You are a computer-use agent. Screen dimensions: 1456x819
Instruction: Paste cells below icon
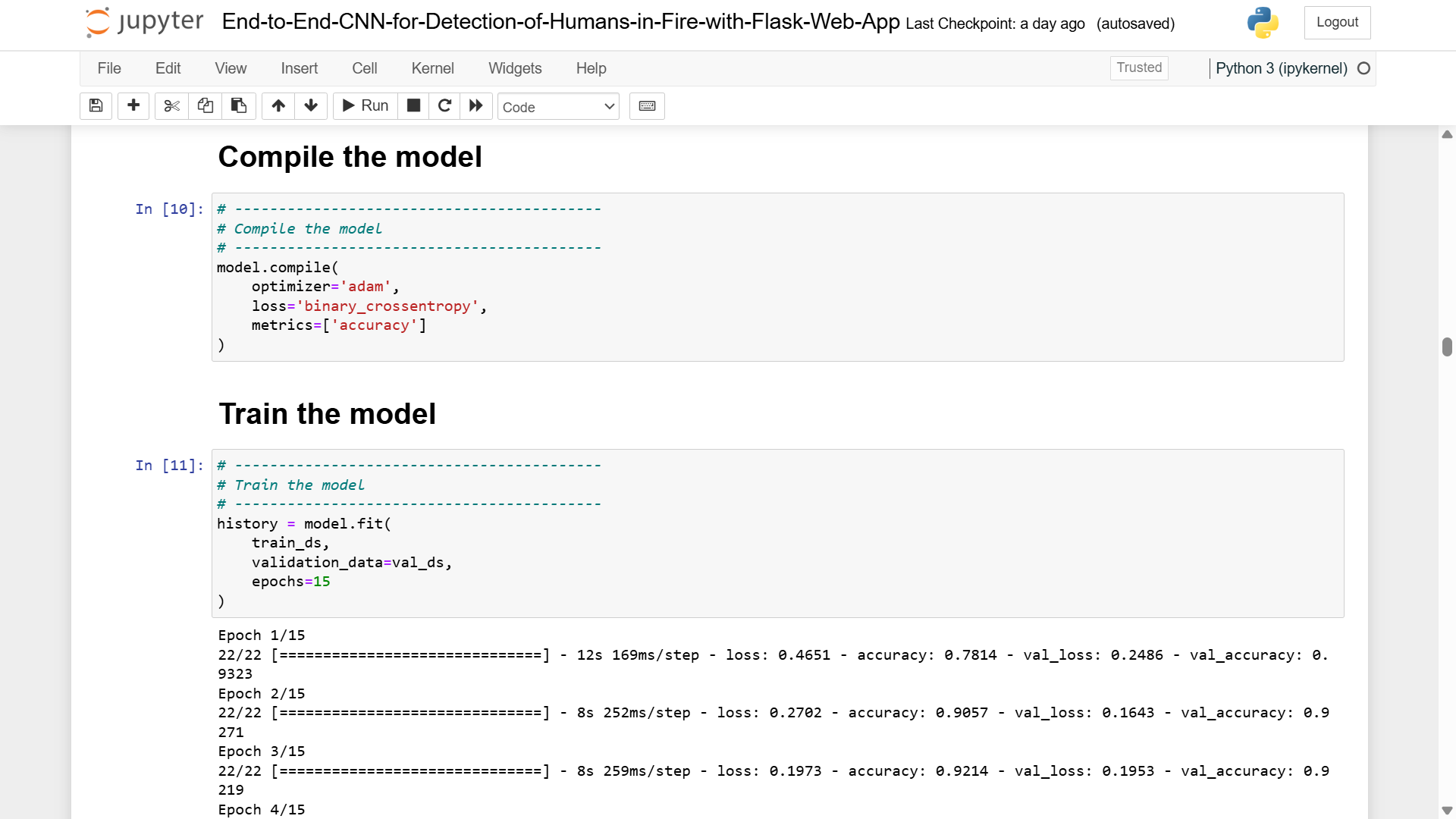tap(238, 106)
